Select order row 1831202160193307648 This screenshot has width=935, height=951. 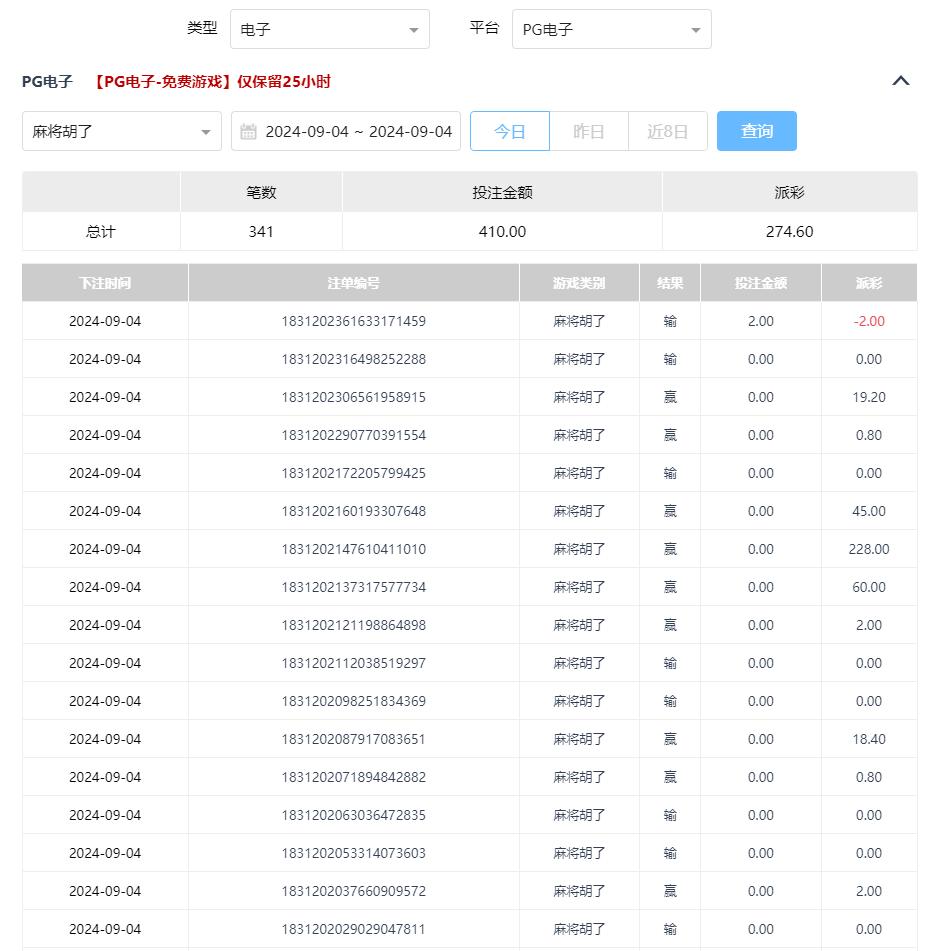(353, 511)
